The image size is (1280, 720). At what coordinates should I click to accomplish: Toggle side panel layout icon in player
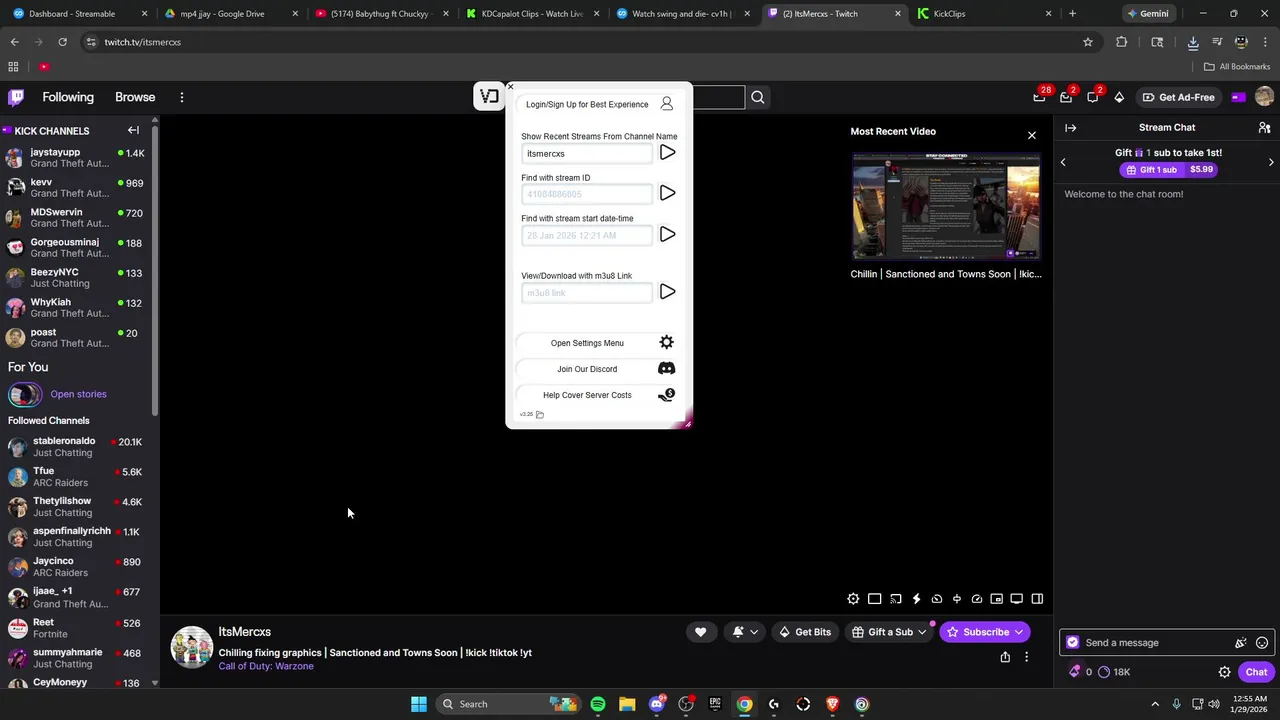pyautogui.click(x=1037, y=599)
